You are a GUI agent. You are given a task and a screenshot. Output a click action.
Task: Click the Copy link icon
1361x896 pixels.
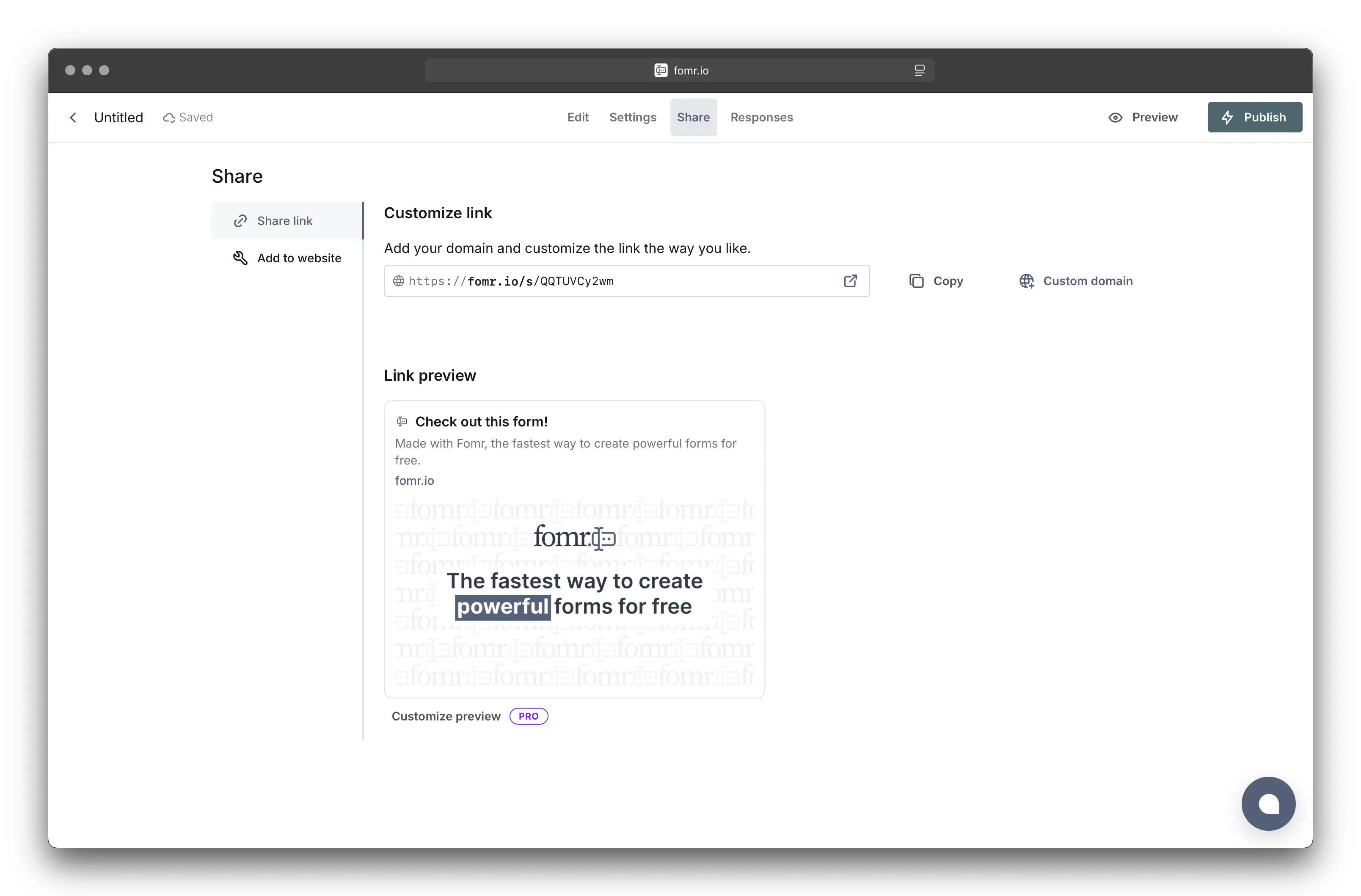coord(917,281)
